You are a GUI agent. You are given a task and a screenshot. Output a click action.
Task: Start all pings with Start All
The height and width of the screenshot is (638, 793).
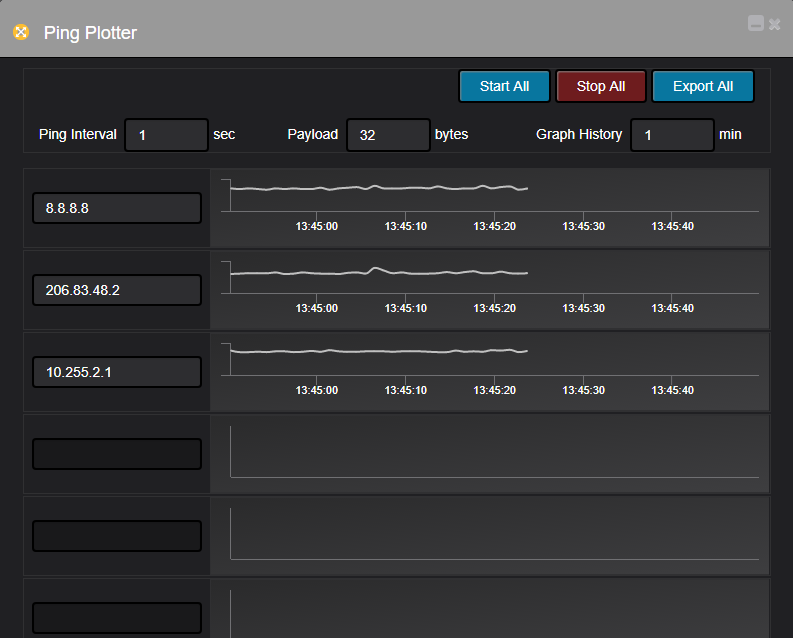click(504, 86)
